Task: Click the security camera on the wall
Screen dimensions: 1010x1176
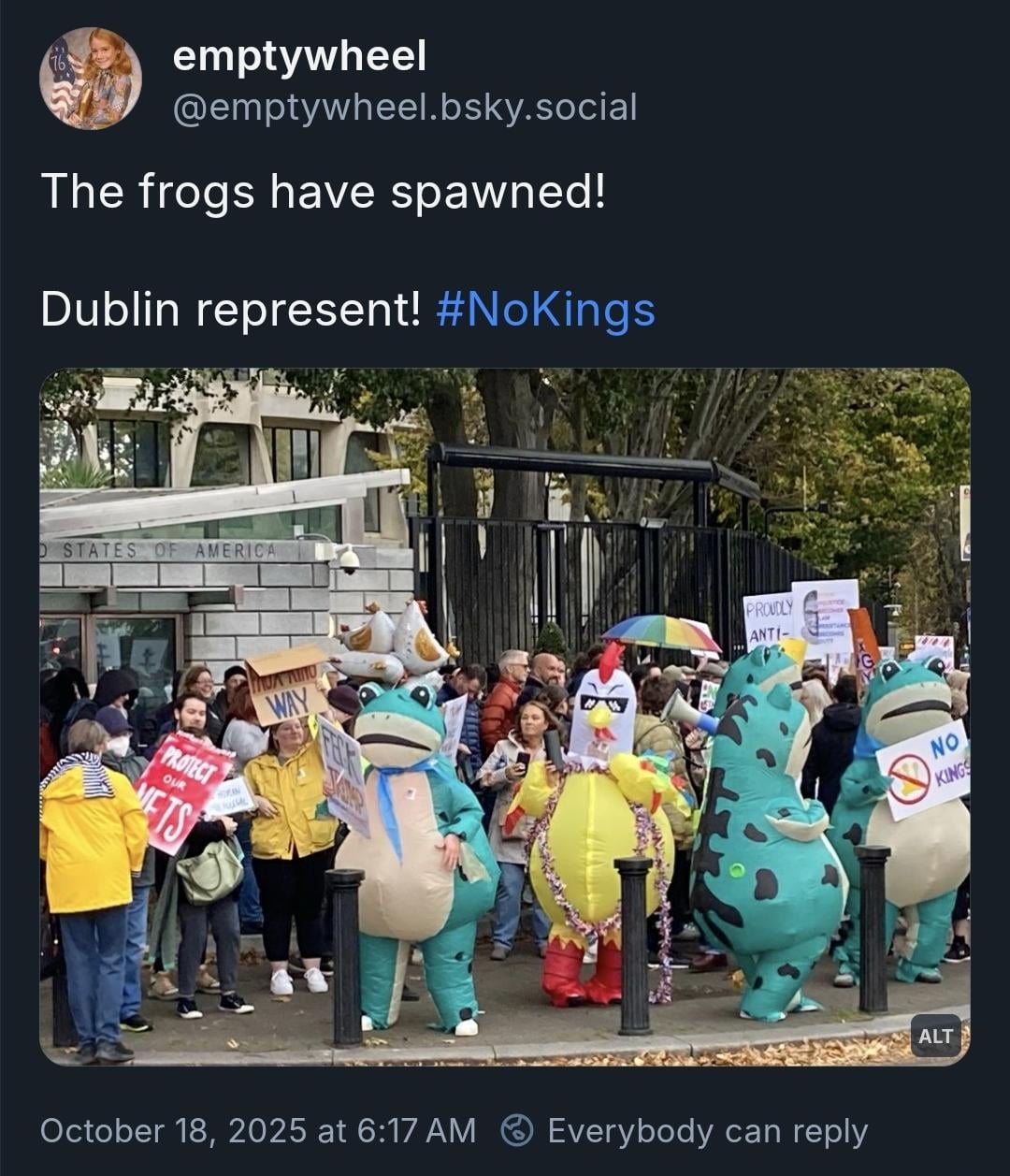Action: tap(348, 559)
